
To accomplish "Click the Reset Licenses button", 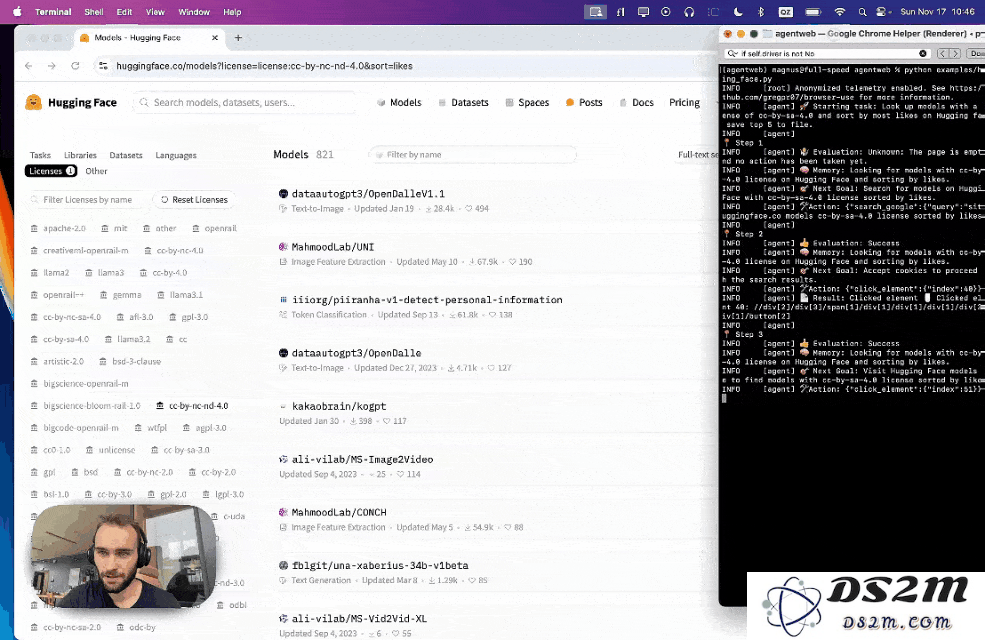I will point(194,200).
